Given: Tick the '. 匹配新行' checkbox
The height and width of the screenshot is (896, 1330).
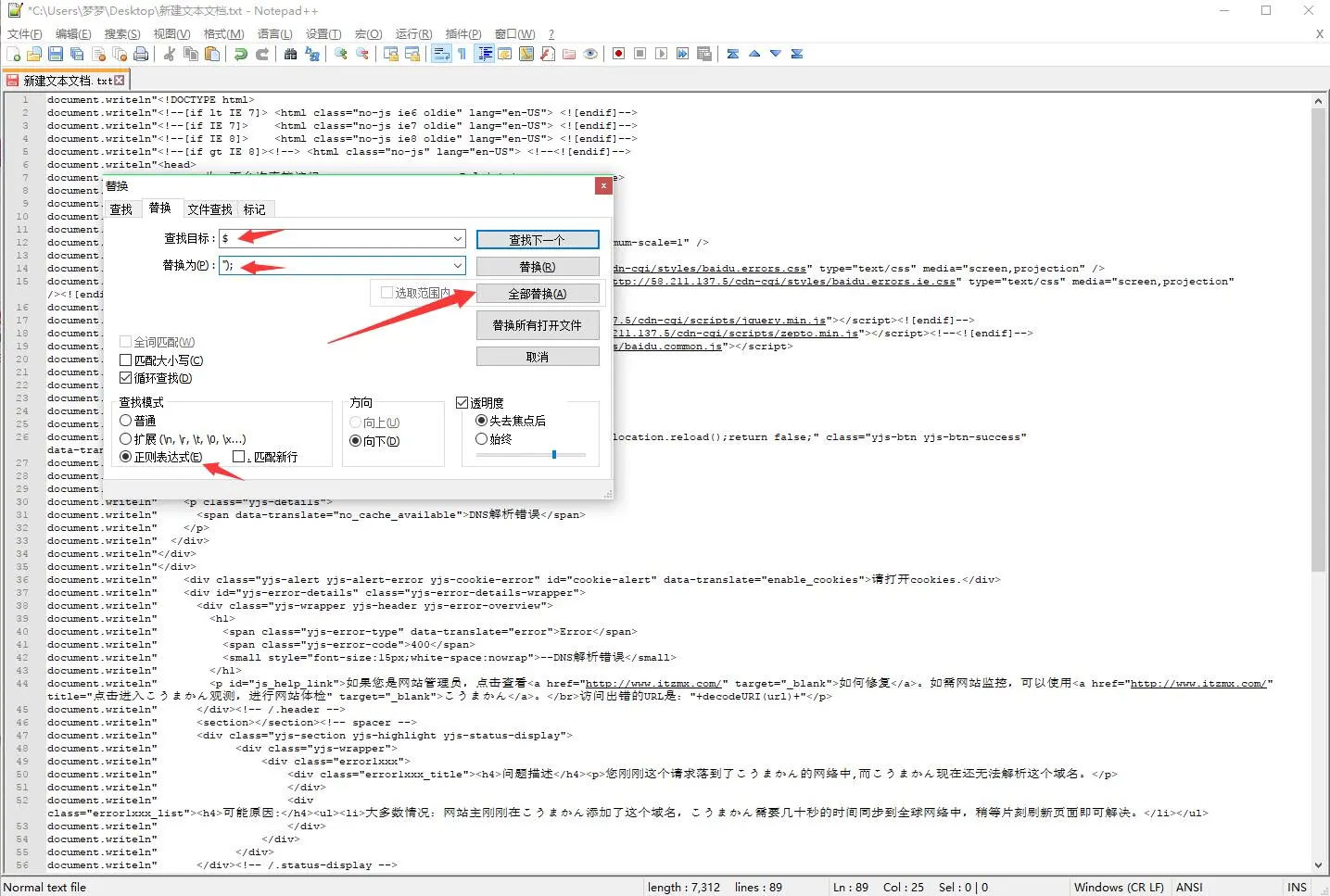Looking at the screenshot, I should pos(238,457).
